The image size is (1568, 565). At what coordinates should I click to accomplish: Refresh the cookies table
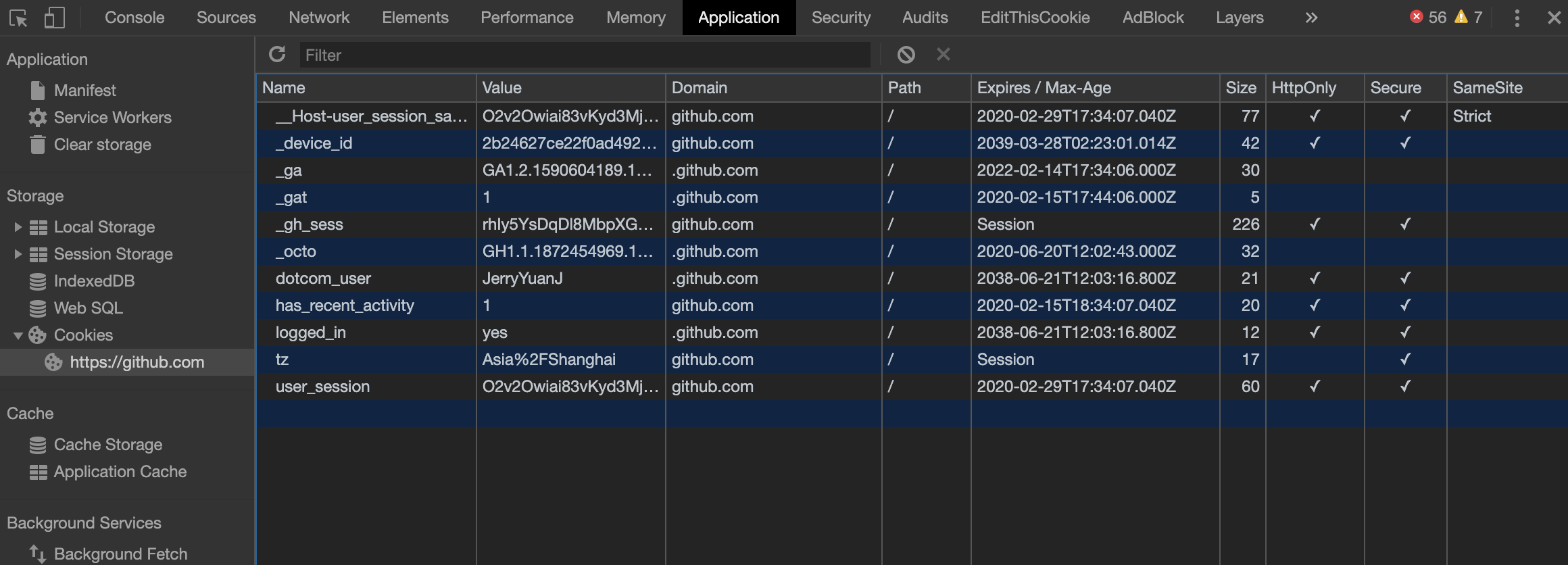pyautogui.click(x=277, y=54)
